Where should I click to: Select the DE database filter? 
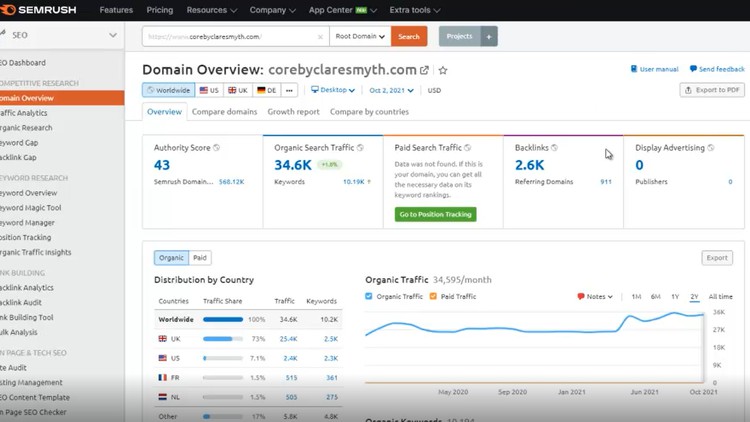click(x=266, y=90)
